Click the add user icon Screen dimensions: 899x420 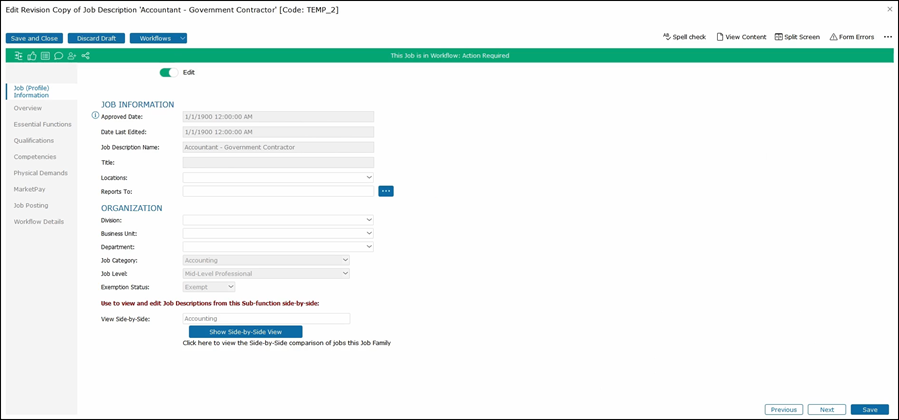[72, 56]
